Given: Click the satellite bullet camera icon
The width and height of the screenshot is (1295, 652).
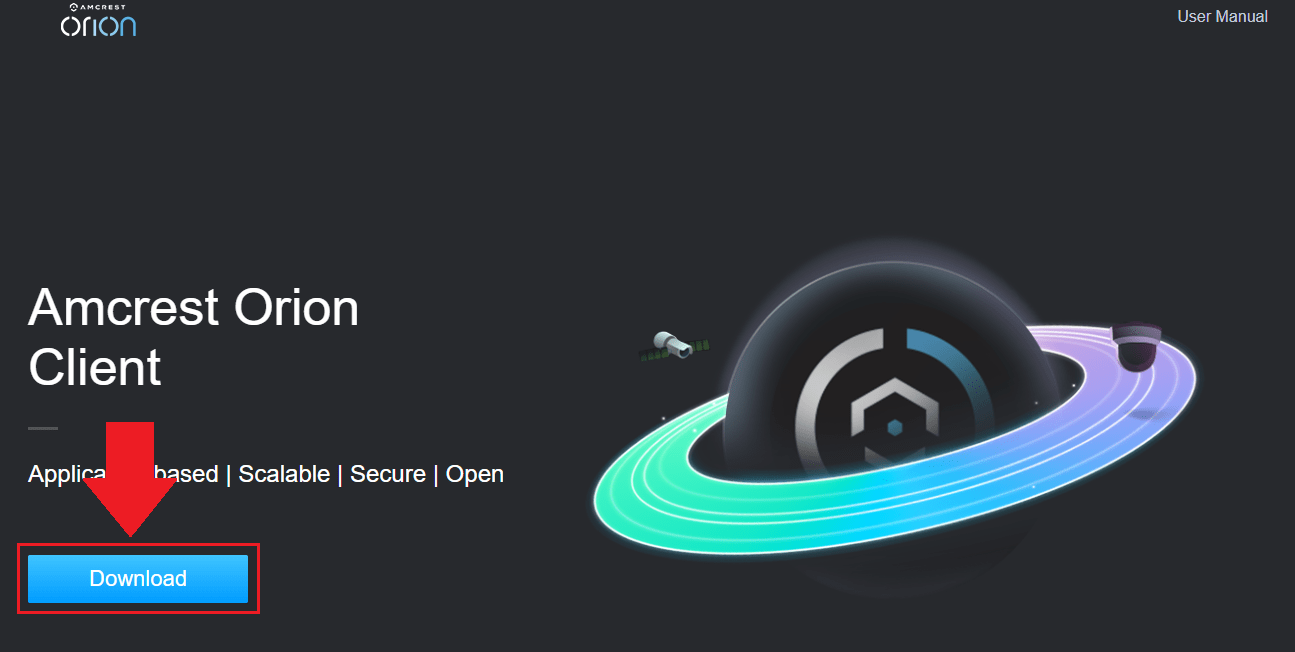Looking at the screenshot, I should pyautogui.click(x=675, y=347).
